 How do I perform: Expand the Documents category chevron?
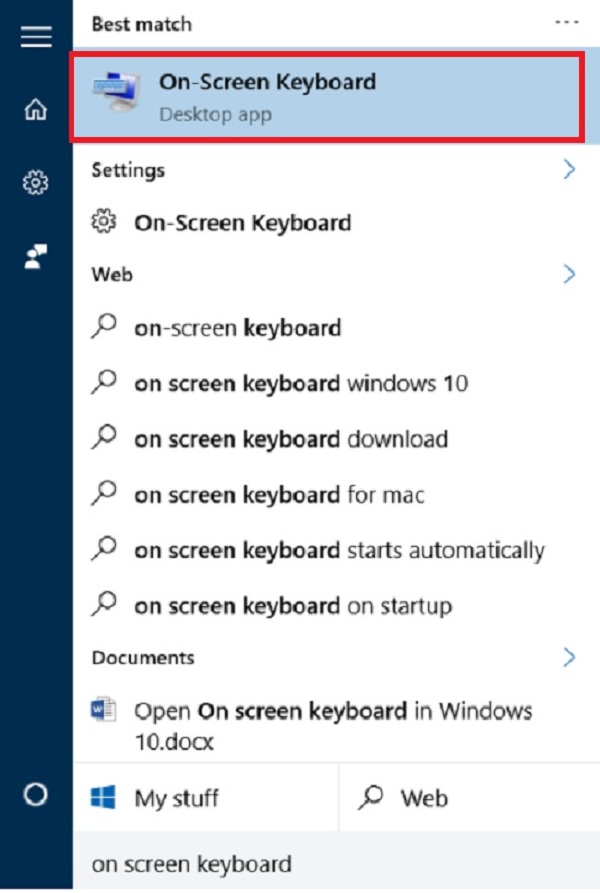569,658
